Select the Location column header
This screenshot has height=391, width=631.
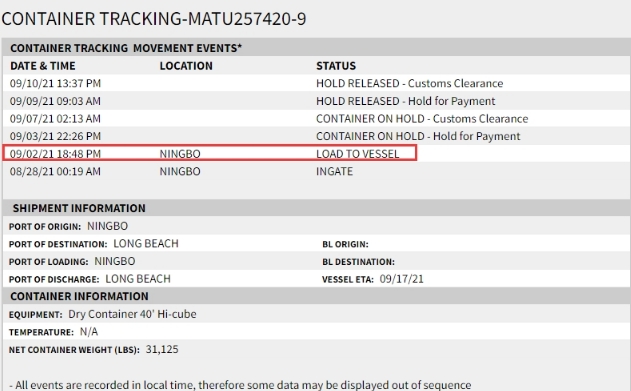(x=186, y=66)
